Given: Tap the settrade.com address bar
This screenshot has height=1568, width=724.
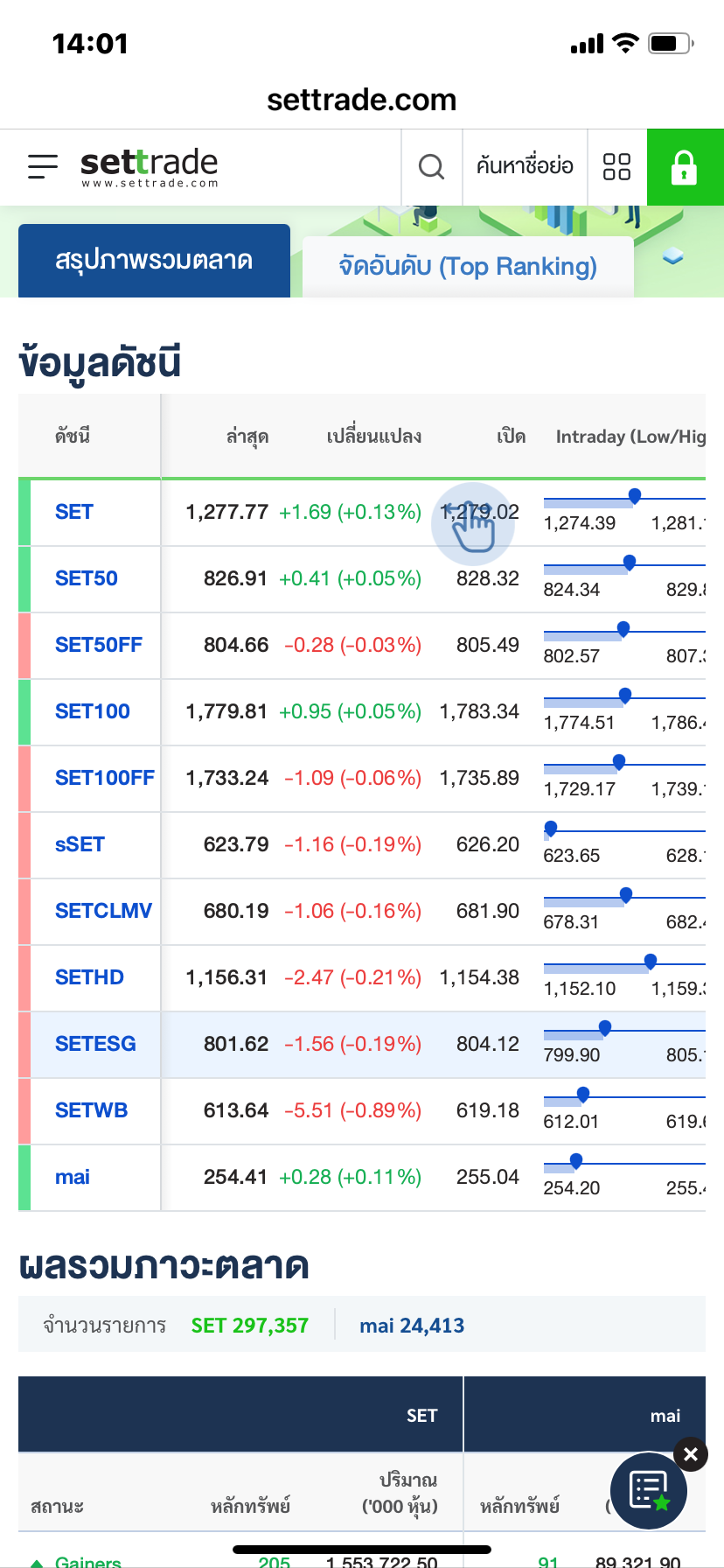Looking at the screenshot, I should point(361,100).
